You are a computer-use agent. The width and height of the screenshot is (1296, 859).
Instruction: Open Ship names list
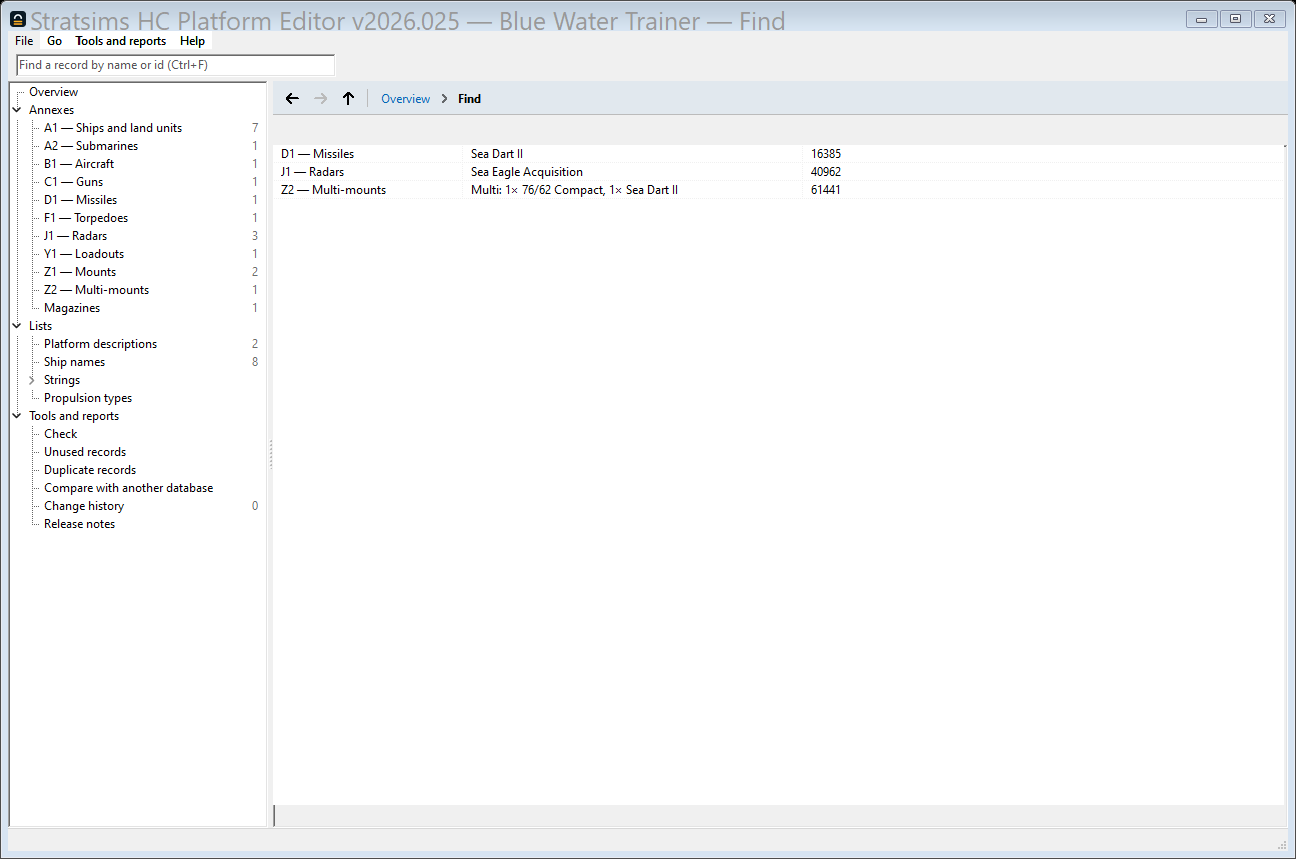click(x=74, y=362)
